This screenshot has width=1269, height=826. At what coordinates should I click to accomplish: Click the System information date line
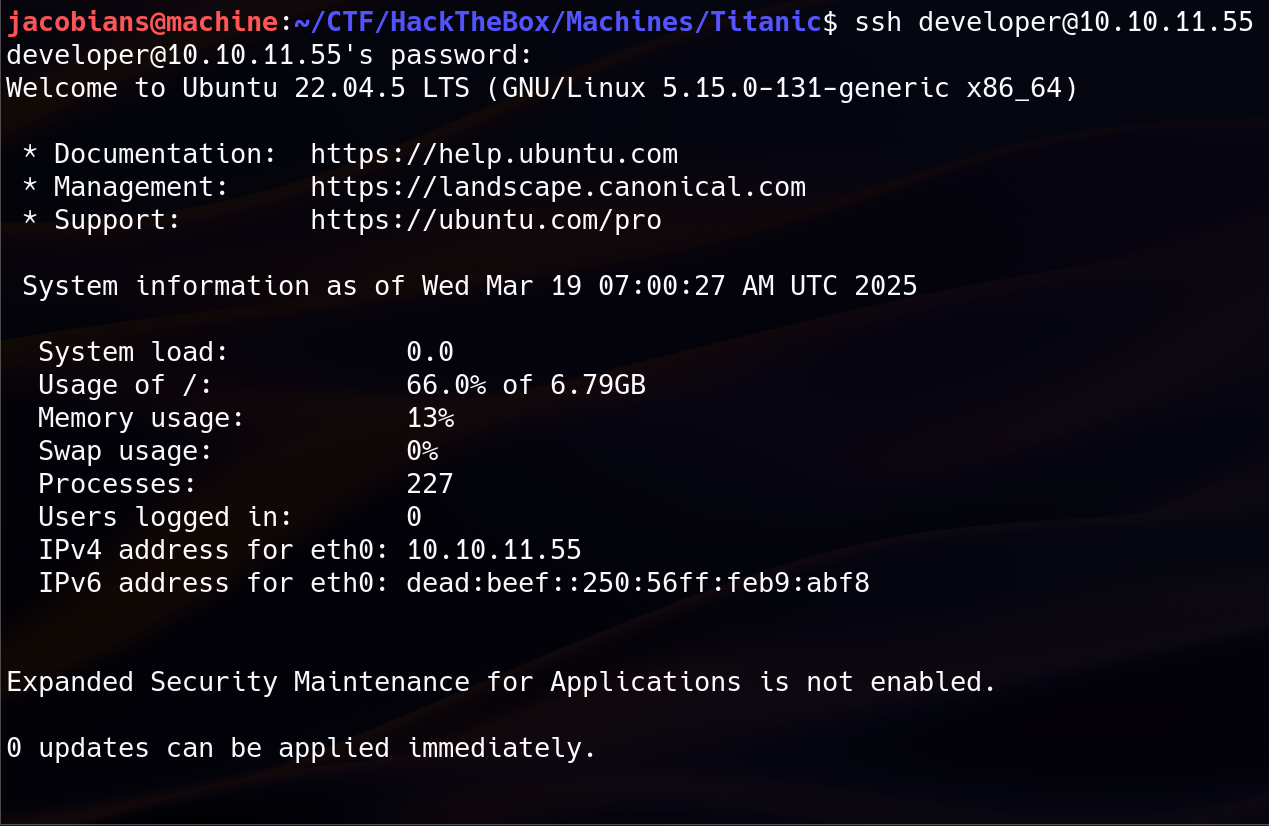point(470,286)
